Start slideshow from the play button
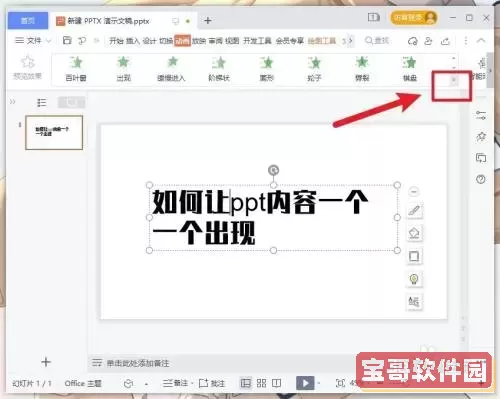500x399 pixels. click(x=305, y=383)
